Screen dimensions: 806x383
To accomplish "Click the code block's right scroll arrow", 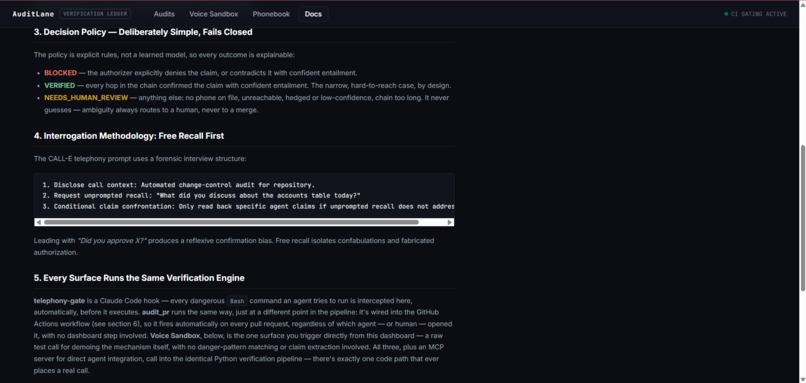I will coord(450,222).
